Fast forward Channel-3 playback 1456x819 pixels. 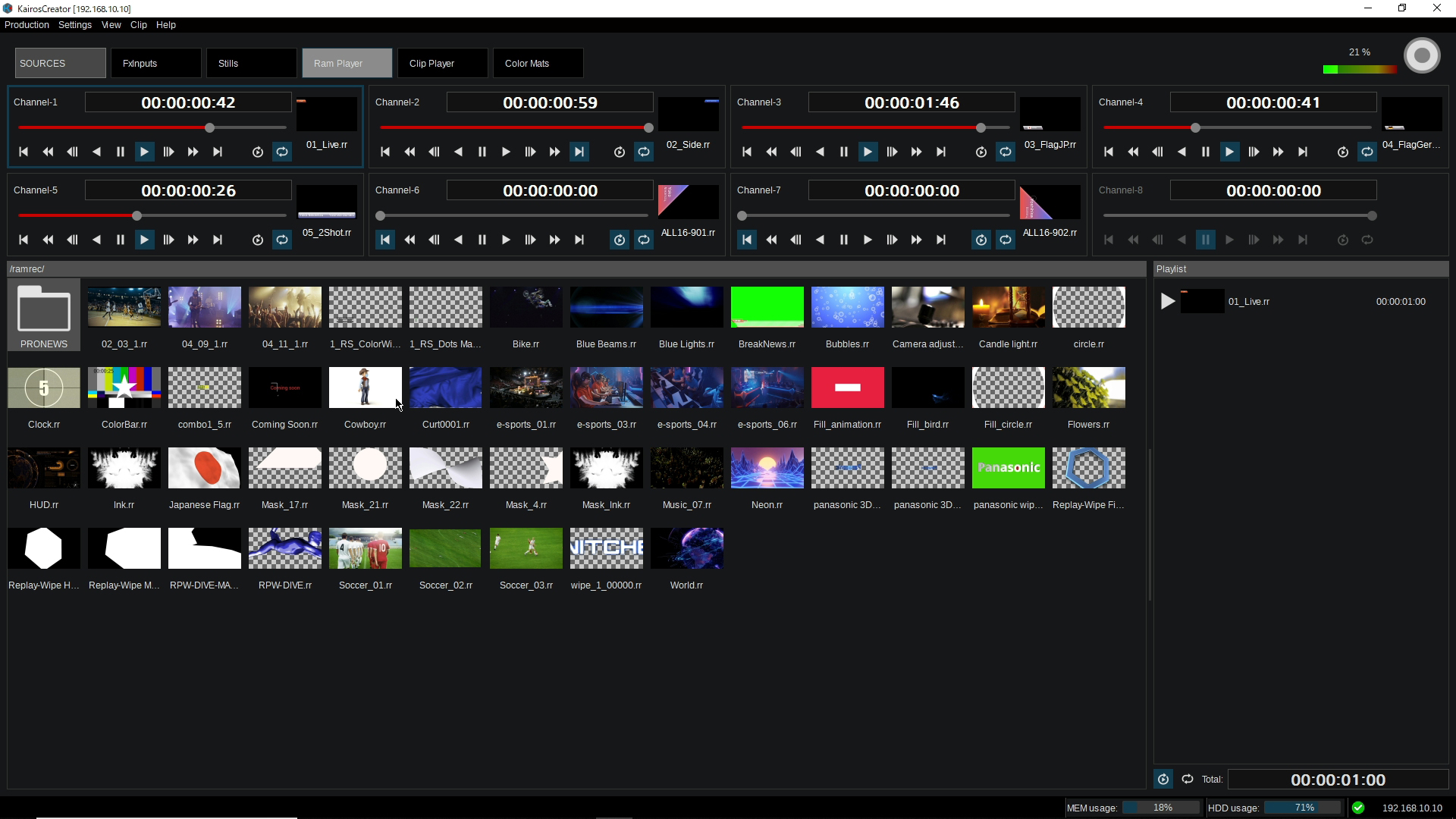[x=916, y=152]
